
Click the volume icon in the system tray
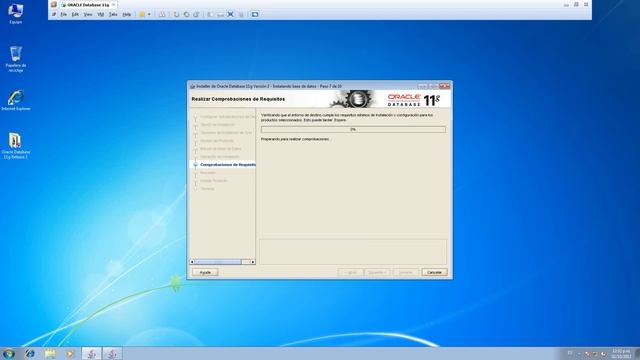(x=603, y=354)
